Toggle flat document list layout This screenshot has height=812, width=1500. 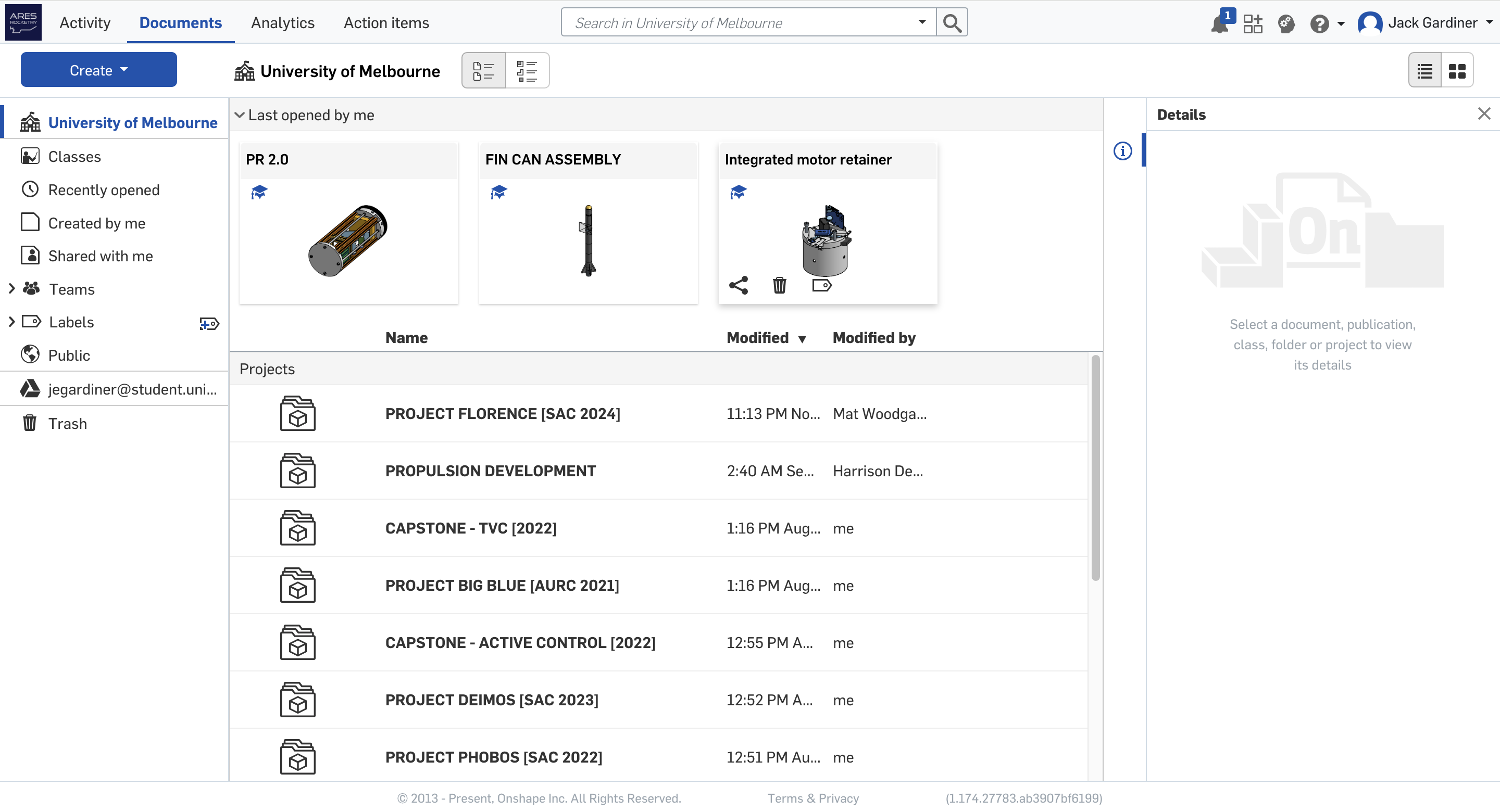[x=483, y=71]
